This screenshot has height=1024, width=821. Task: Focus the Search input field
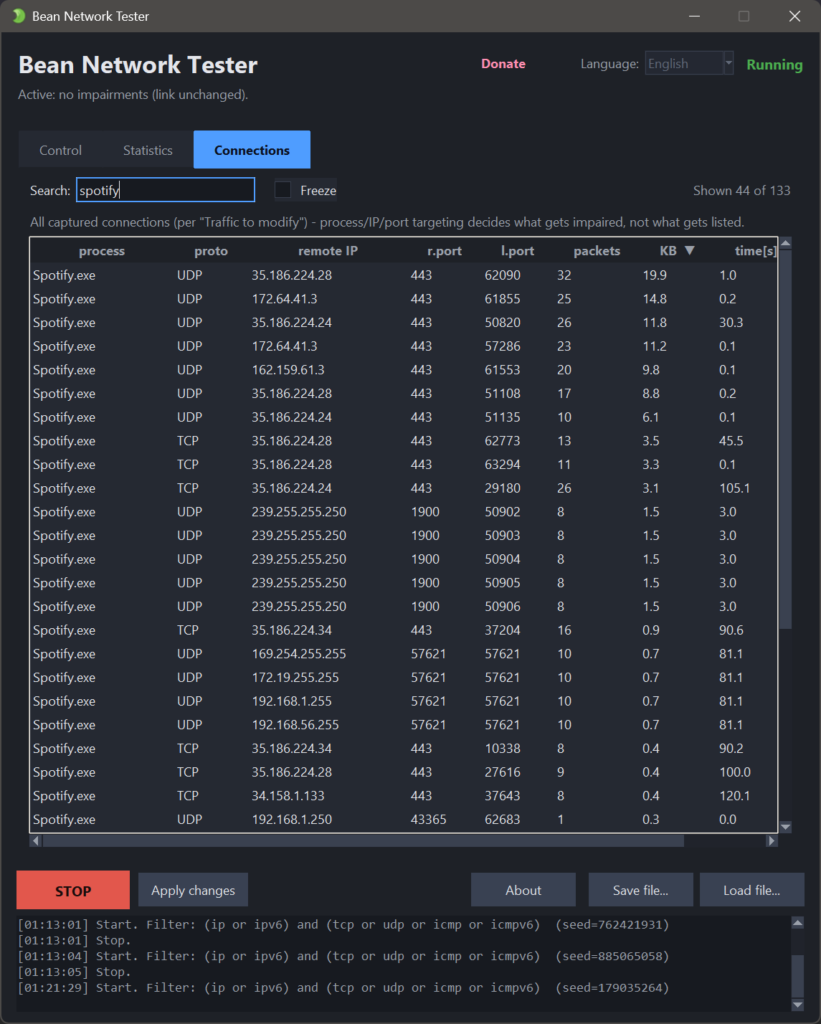click(165, 190)
